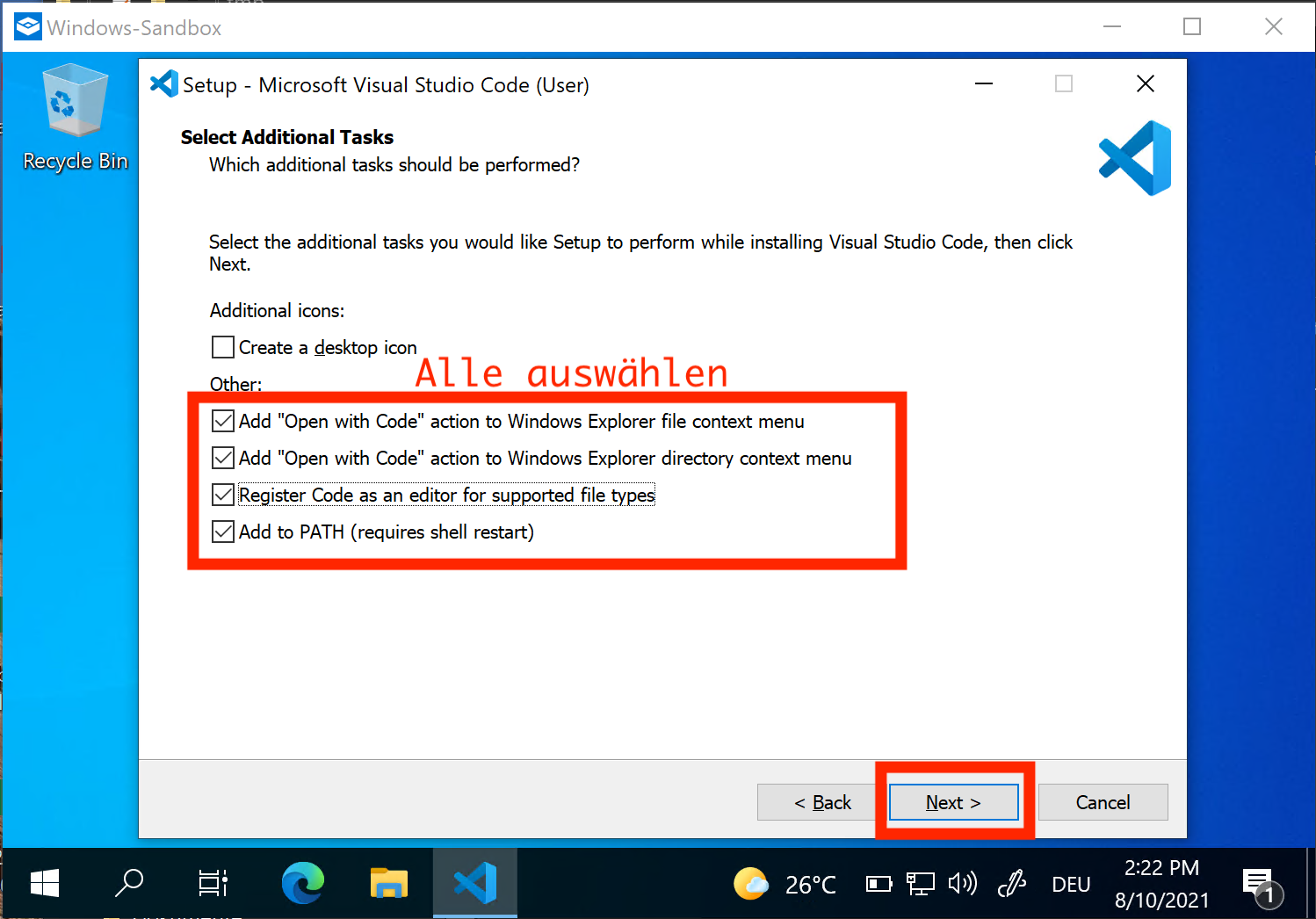Open the weather widget showing 26°C
The width and height of the screenshot is (1316, 919).
point(785,884)
